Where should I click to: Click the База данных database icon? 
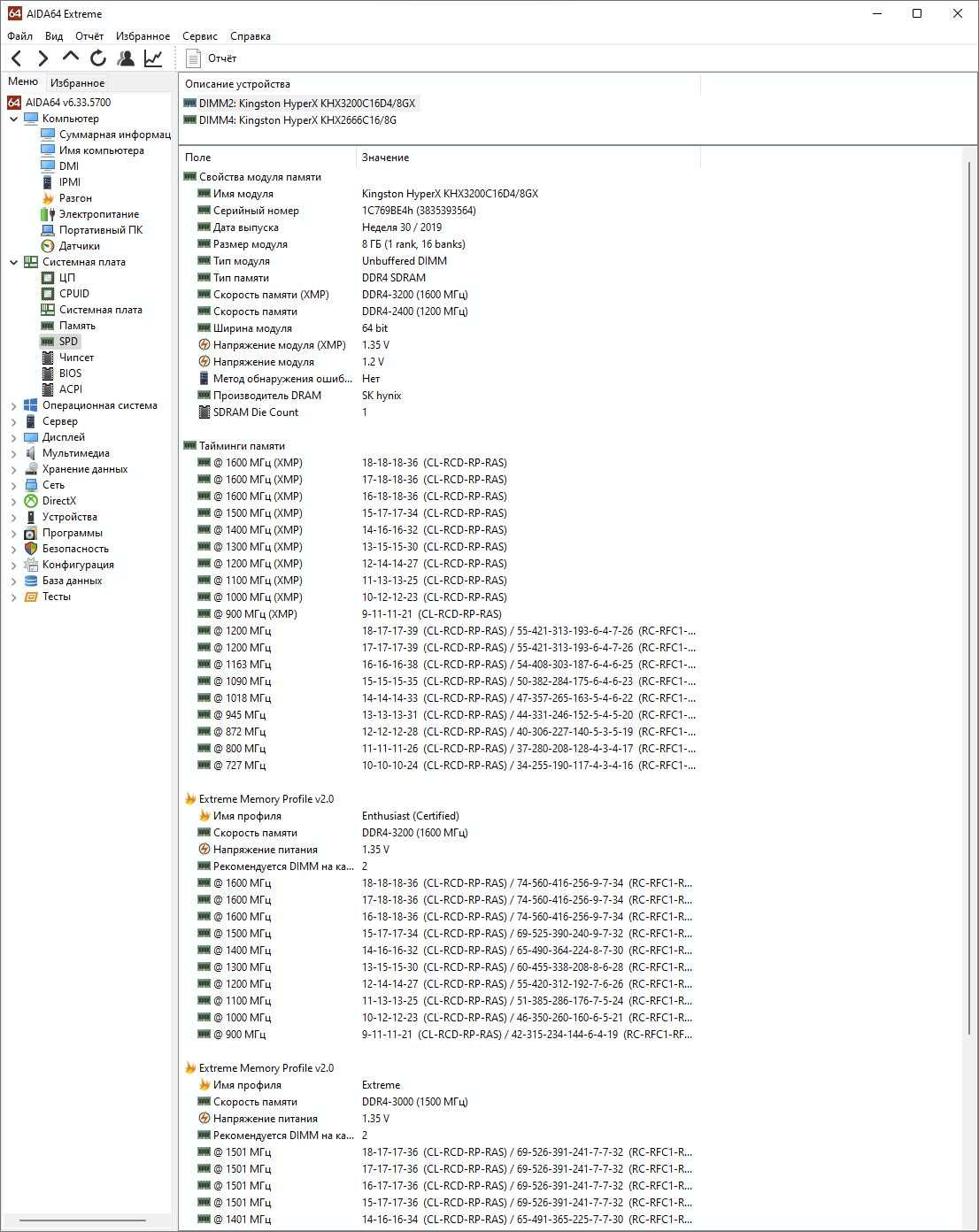click(x=31, y=581)
